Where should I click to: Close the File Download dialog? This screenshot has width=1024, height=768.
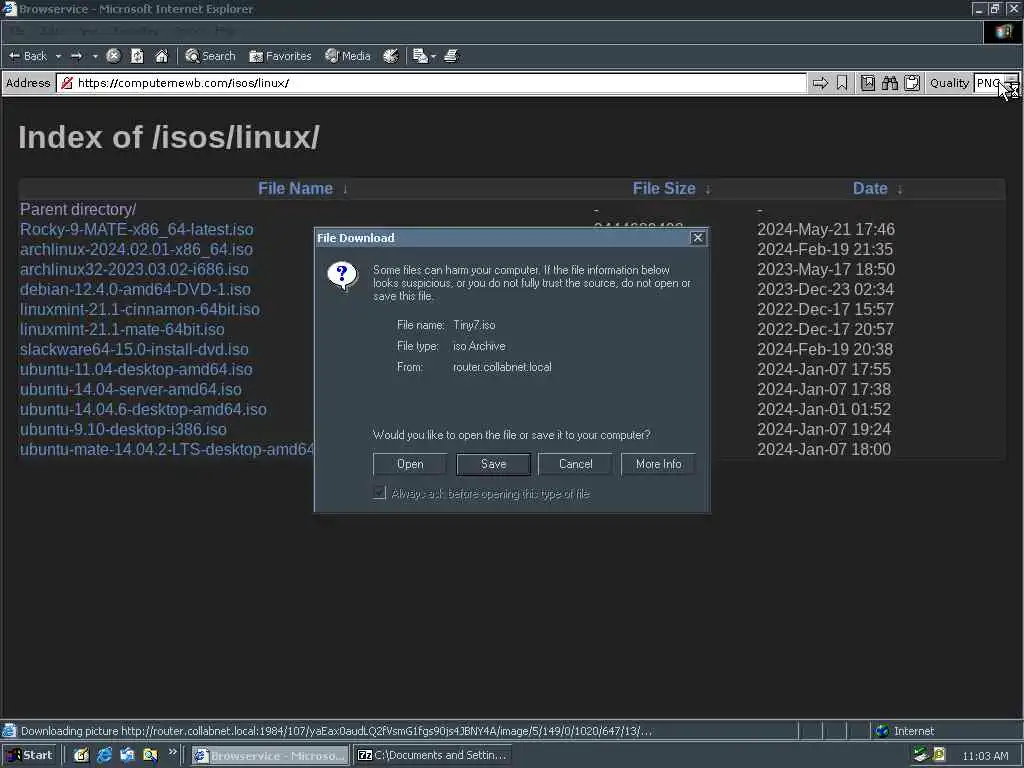tap(697, 238)
